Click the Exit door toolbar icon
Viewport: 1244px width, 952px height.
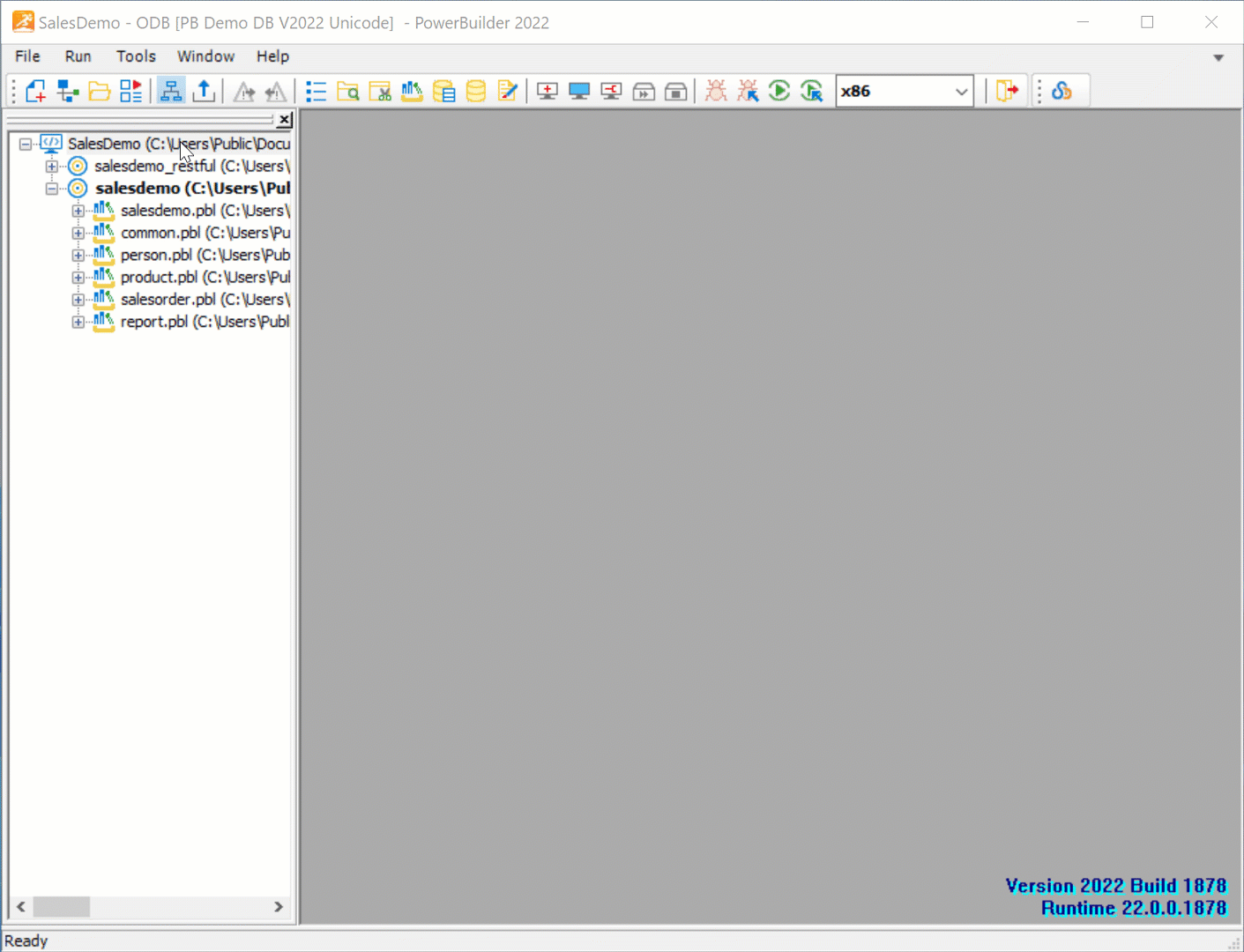[x=1007, y=91]
